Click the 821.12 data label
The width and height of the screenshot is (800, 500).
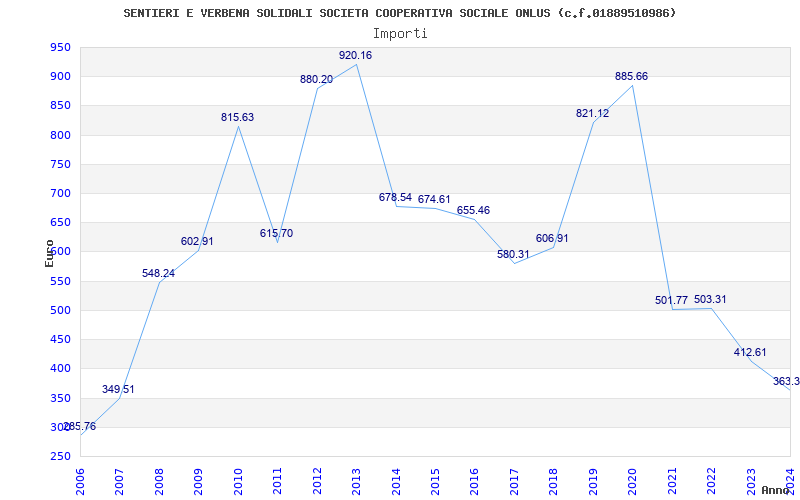point(592,114)
